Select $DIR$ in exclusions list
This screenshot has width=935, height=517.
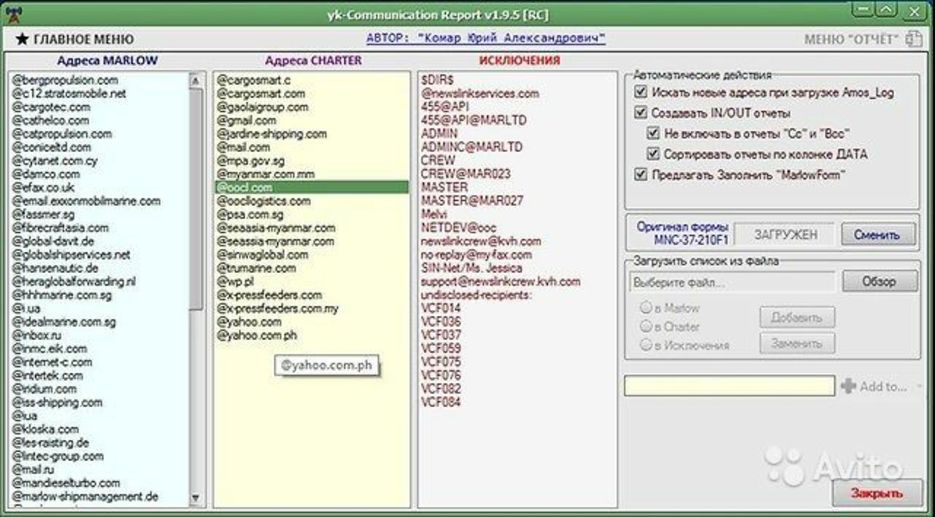pyautogui.click(x=437, y=80)
